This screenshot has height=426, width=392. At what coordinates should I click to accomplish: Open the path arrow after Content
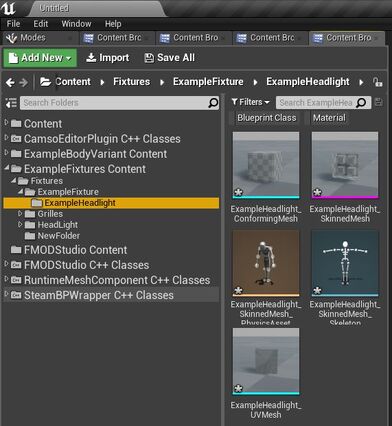tap(102, 82)
